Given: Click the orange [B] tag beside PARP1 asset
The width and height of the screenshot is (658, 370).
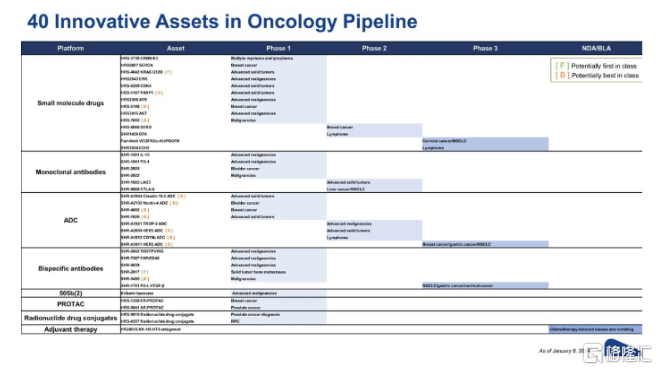Looking at the screenshot, I should pos(159,93).
